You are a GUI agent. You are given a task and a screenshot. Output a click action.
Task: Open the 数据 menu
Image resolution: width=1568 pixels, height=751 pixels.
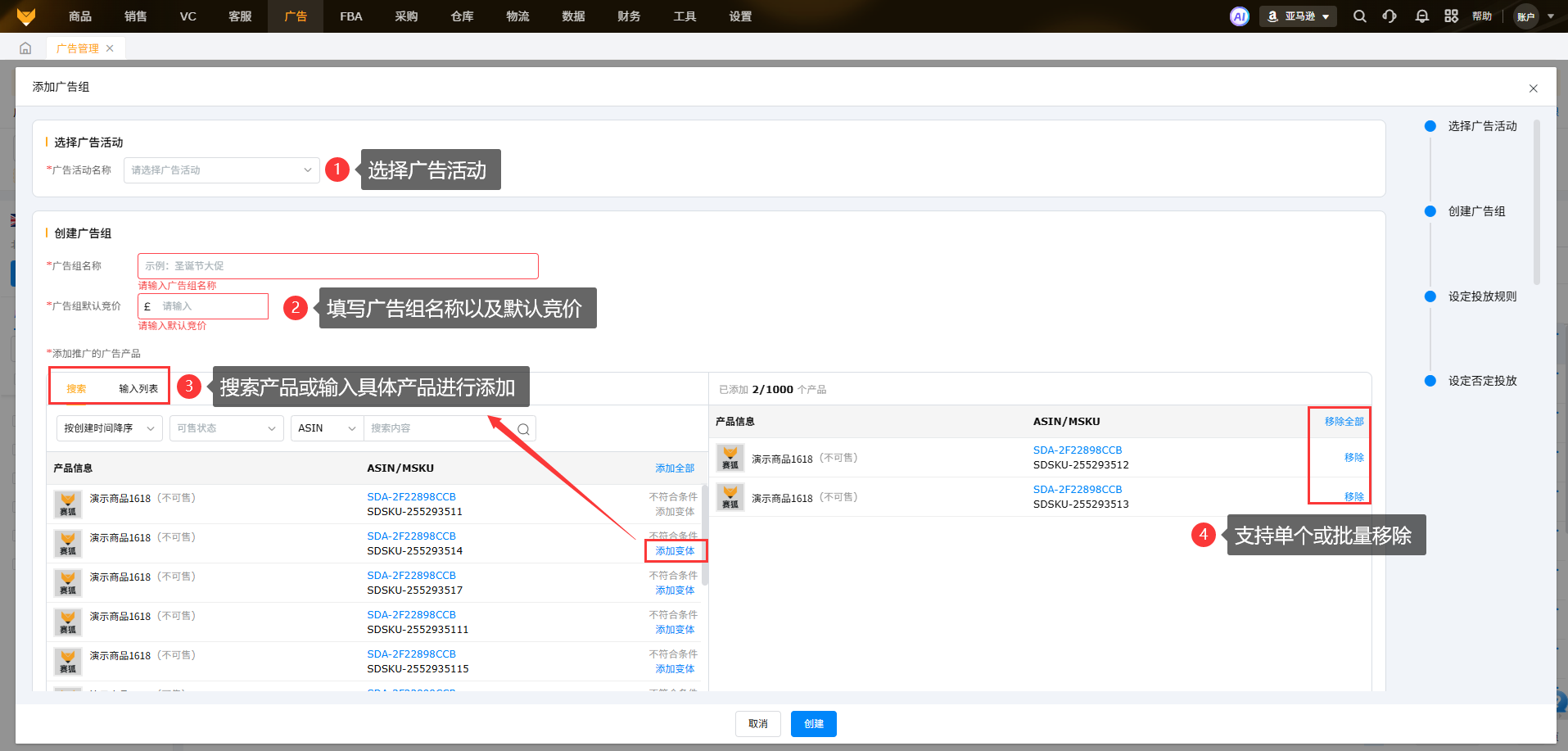click(x=573, y=16)
